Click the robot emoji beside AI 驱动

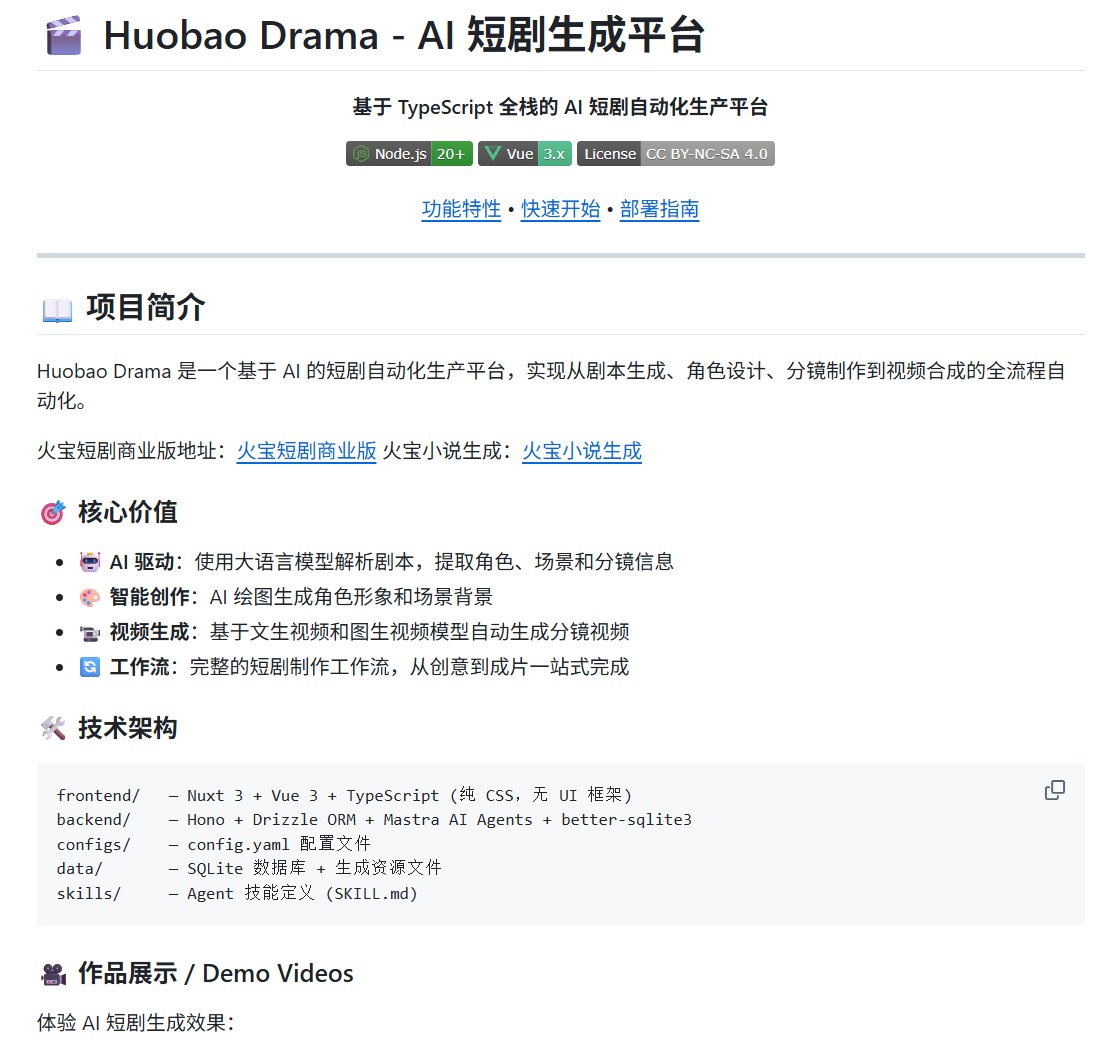click(x=90, y=561)
